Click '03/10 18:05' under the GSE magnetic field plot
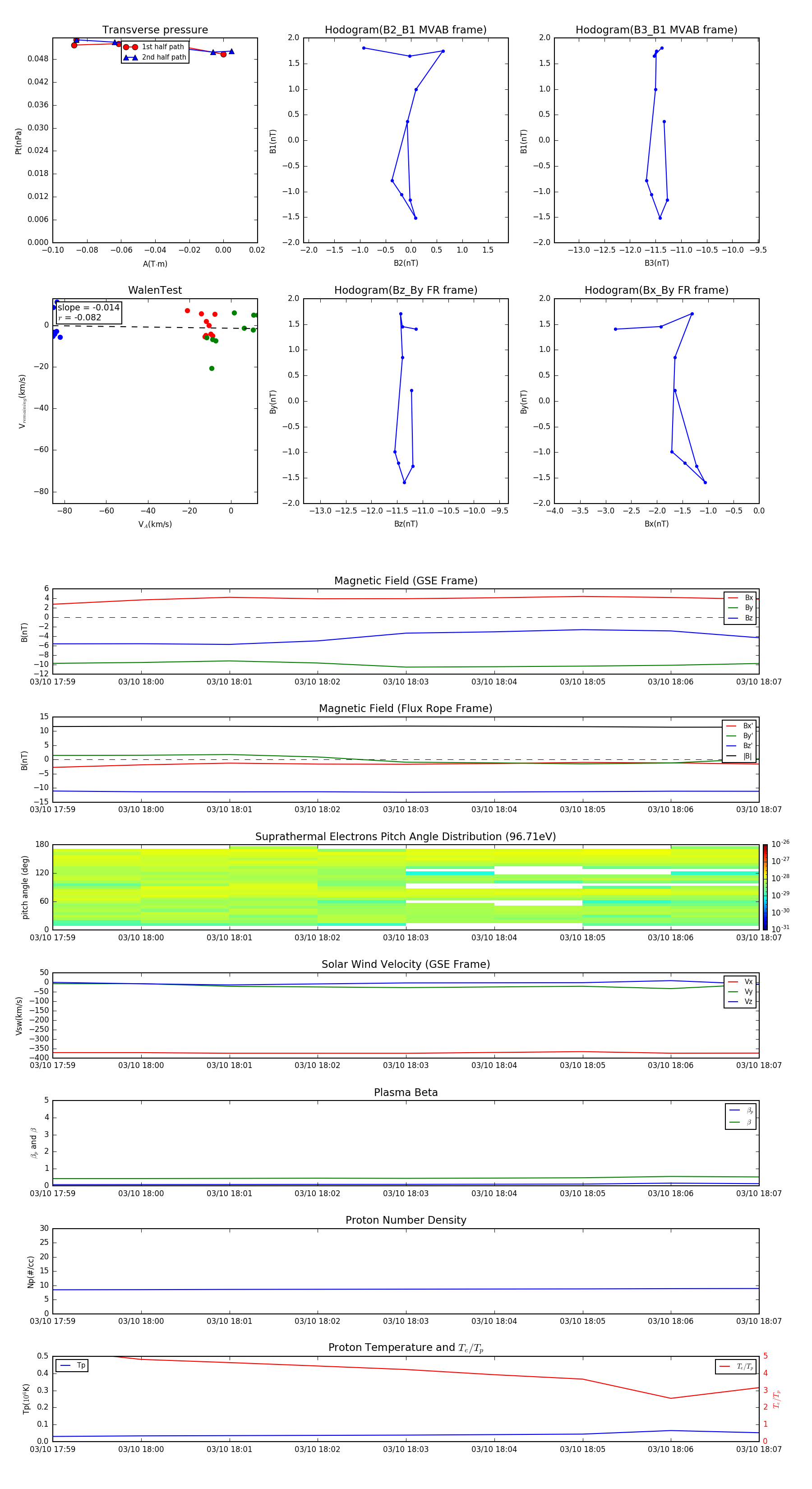Viewport: 812px width, 1489px height. [582, 682]
